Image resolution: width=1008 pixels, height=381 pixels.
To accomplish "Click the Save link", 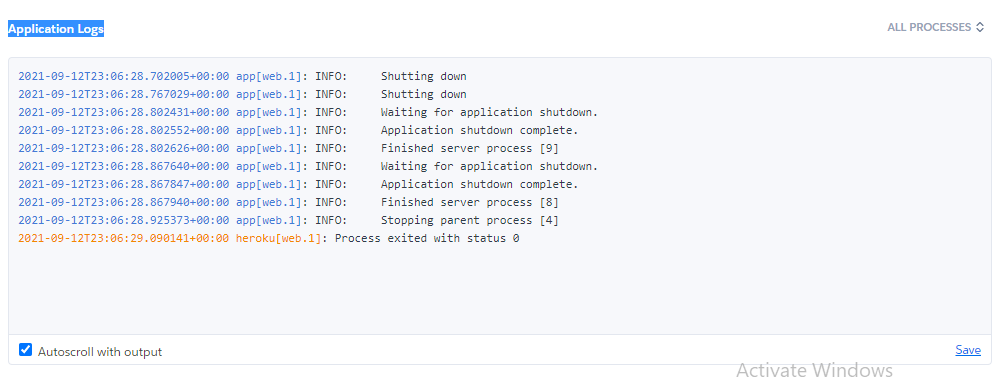I will tap(968, 350).
